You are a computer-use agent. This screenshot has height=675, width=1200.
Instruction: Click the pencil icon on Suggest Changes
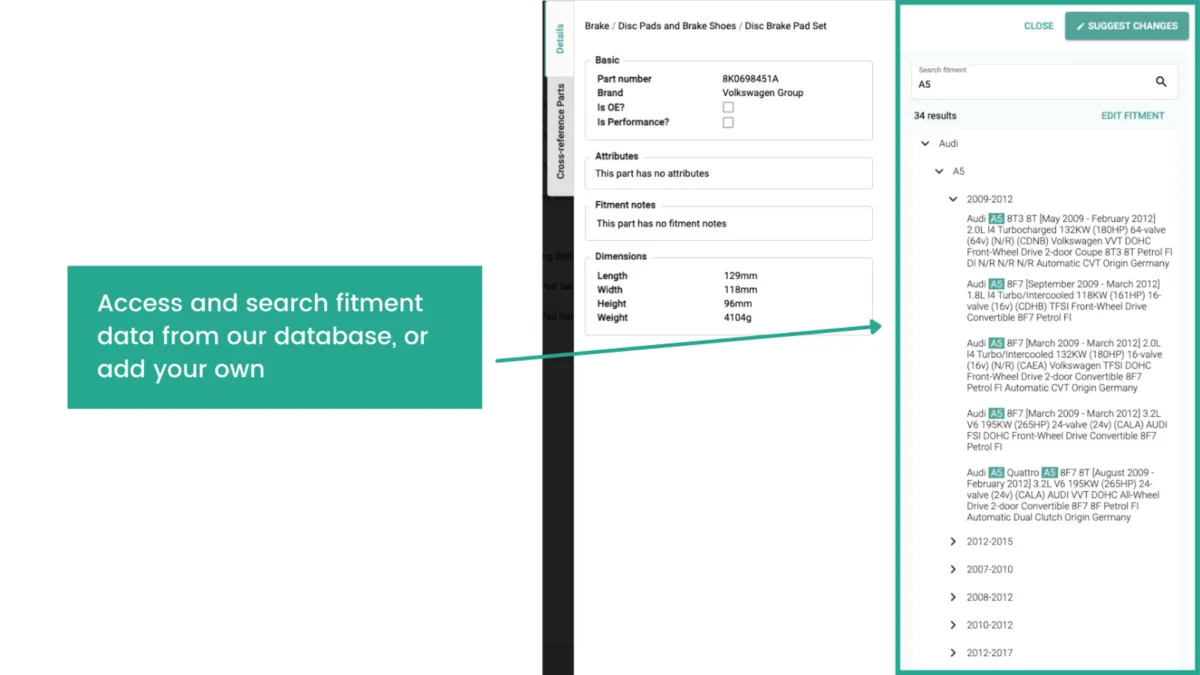pos(1080,26)
